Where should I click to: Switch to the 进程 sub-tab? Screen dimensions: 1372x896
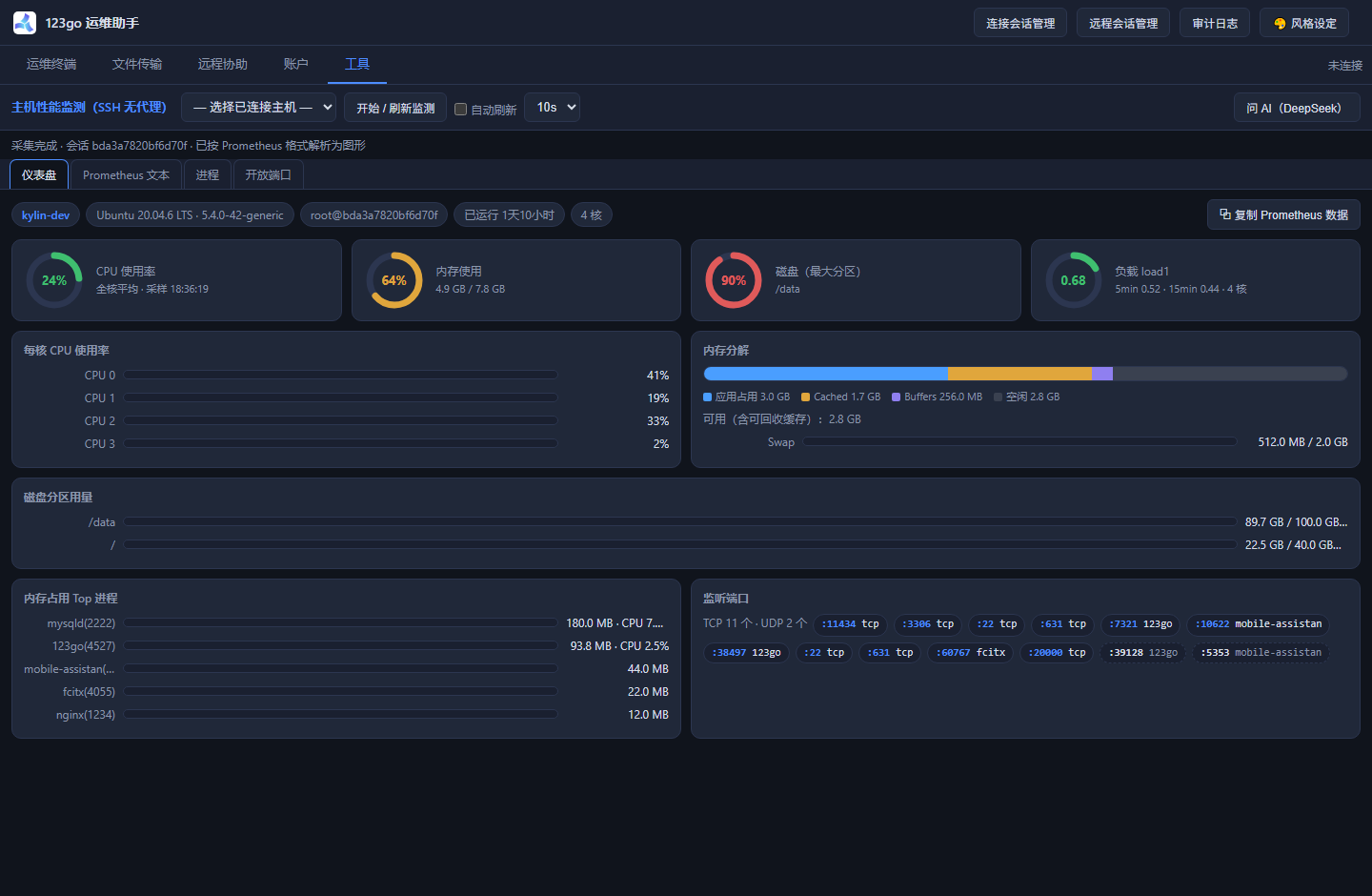tap(208, 175)
